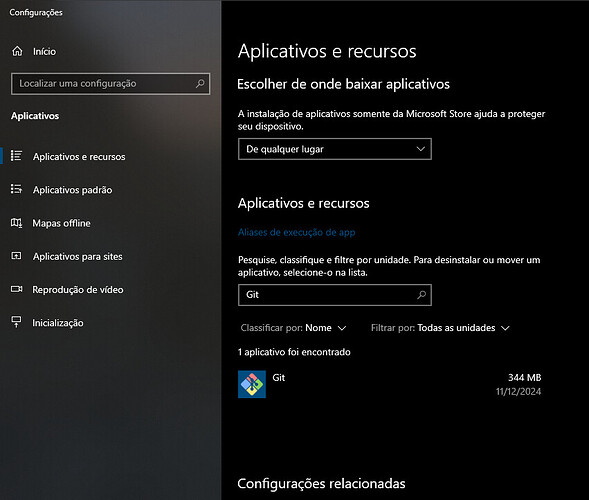Click the Aplicativos para sites icon
Viewport: 589px width, 500px height.
coord(16,256)
